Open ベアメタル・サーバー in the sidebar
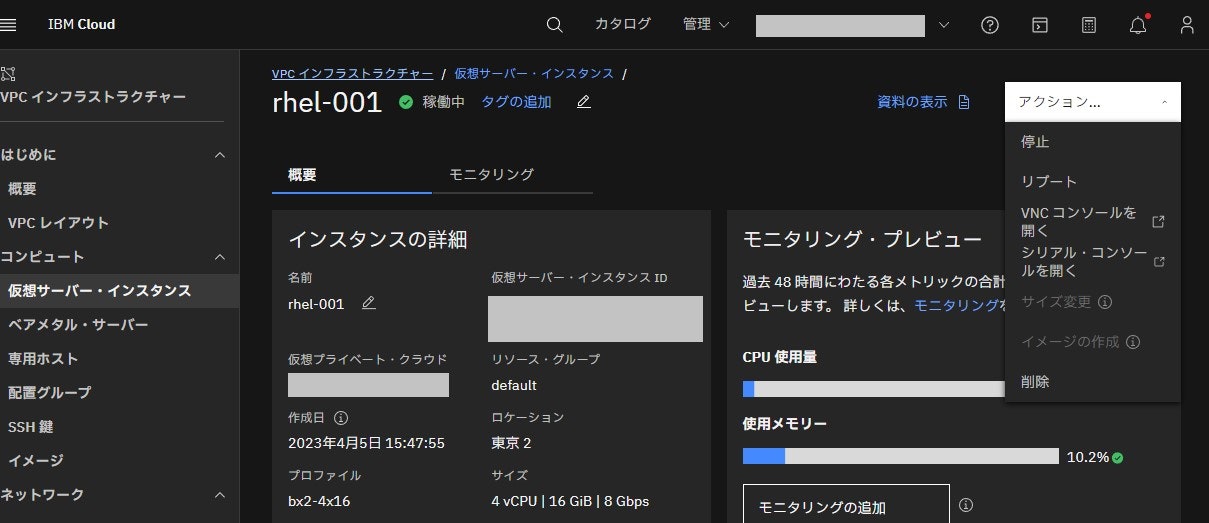 (x=120, y=325)
